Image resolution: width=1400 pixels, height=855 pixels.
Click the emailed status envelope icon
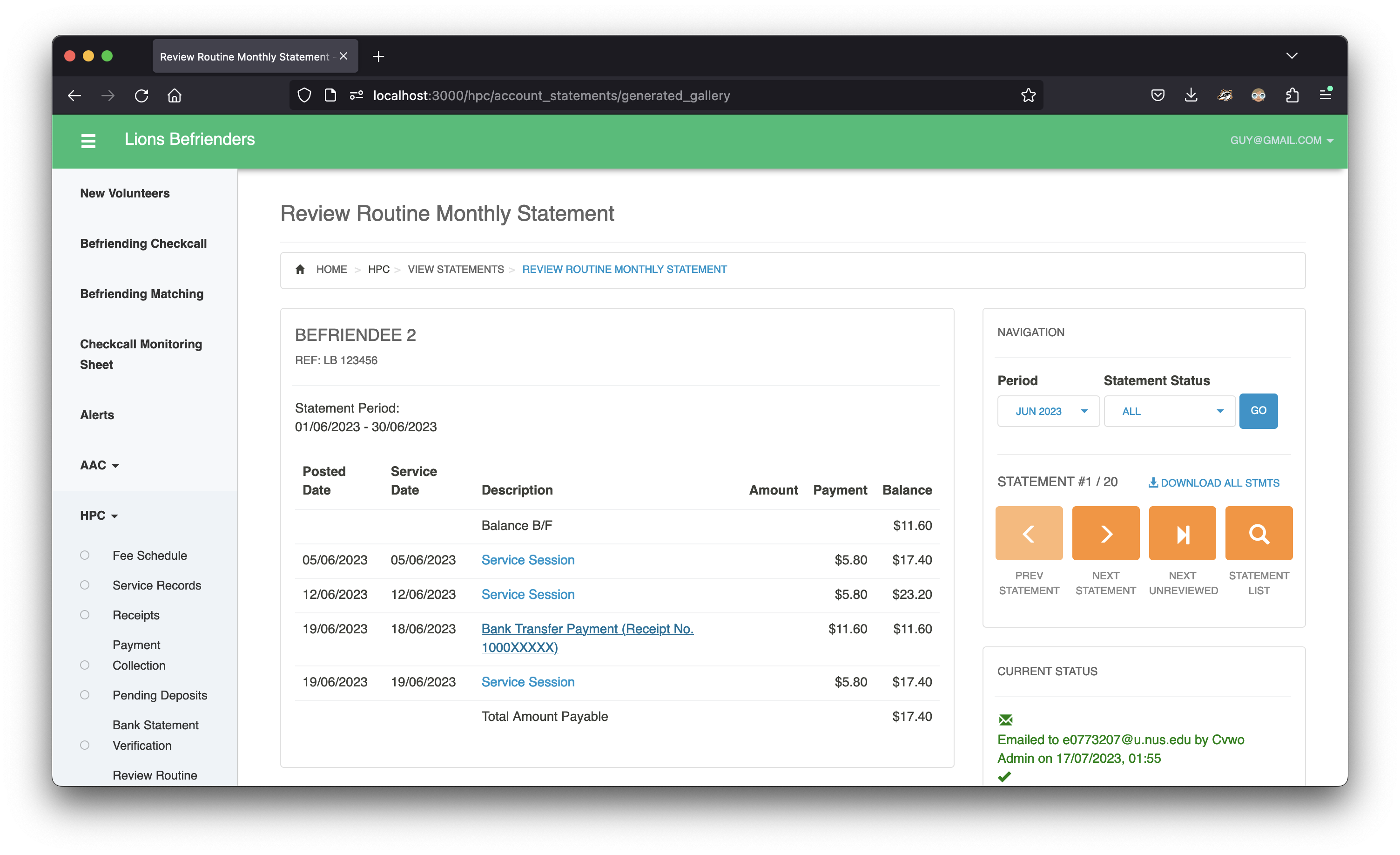click(1005, 719)
